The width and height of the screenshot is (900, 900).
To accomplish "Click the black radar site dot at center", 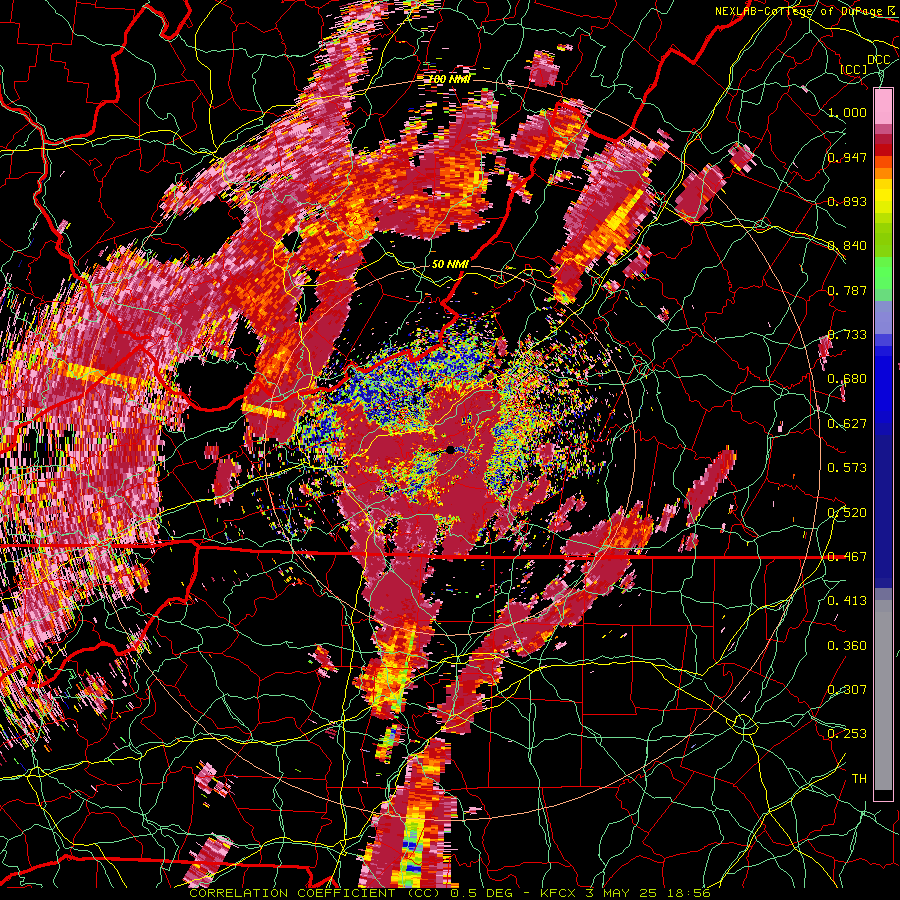I will [451, 450].
